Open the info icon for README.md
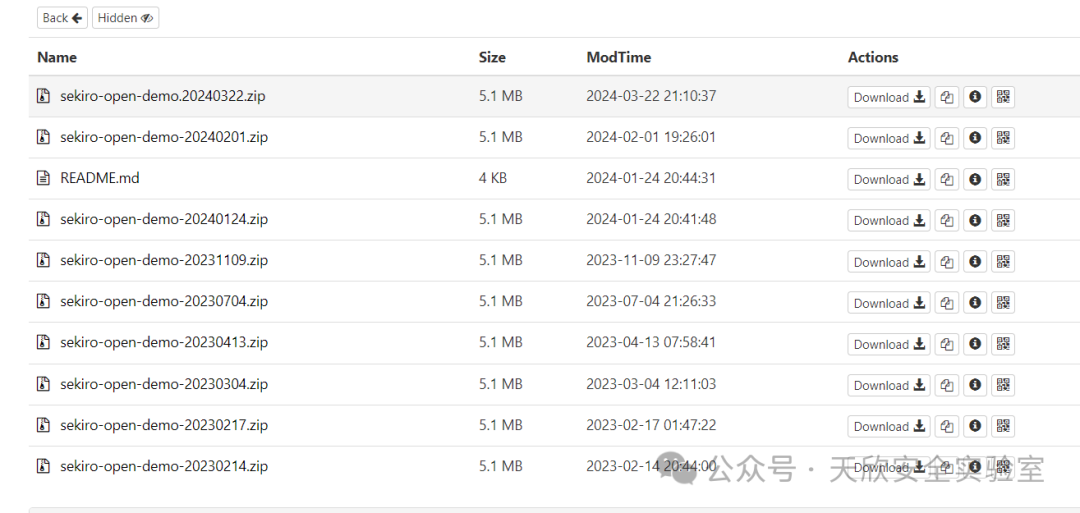1080x513 pixels. click(x=975, y=180)
